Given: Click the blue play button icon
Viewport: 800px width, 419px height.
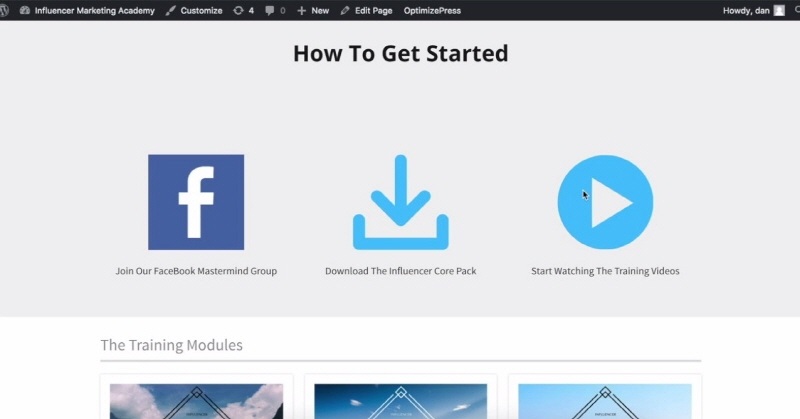Looking at the screenshot, I should click(605, 202).
